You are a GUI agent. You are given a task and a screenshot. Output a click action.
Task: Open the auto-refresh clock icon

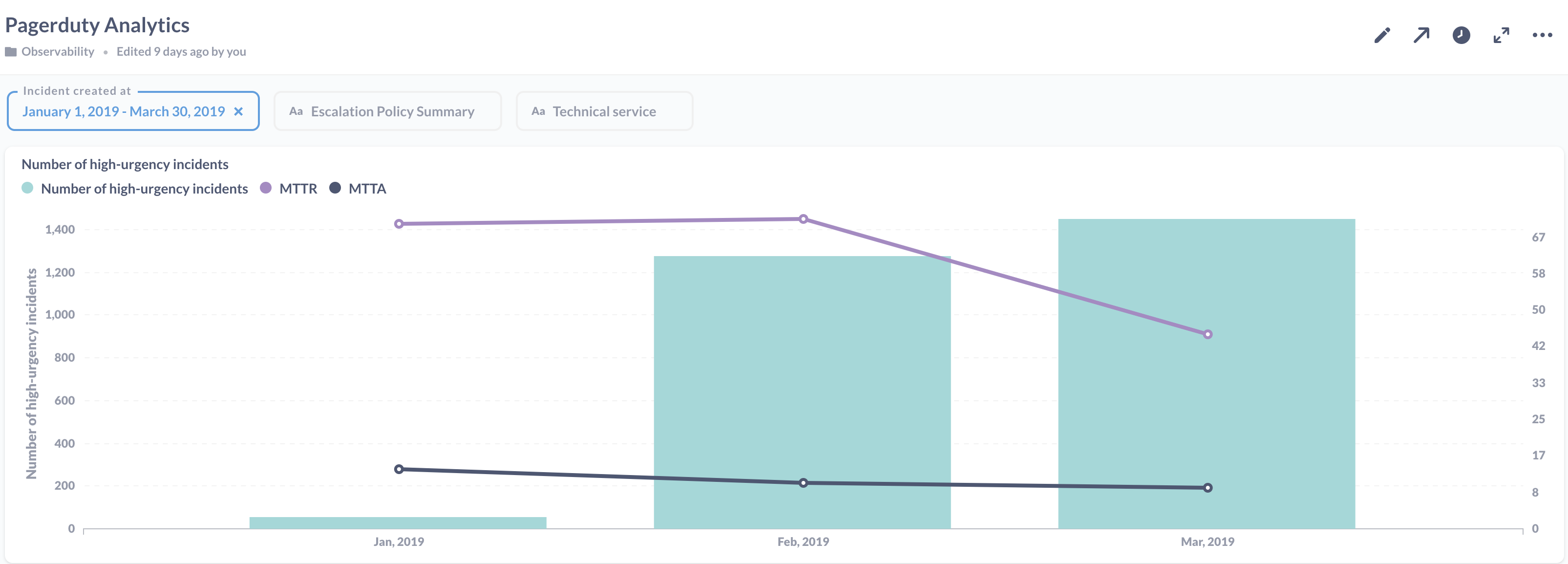point(1461,35)
